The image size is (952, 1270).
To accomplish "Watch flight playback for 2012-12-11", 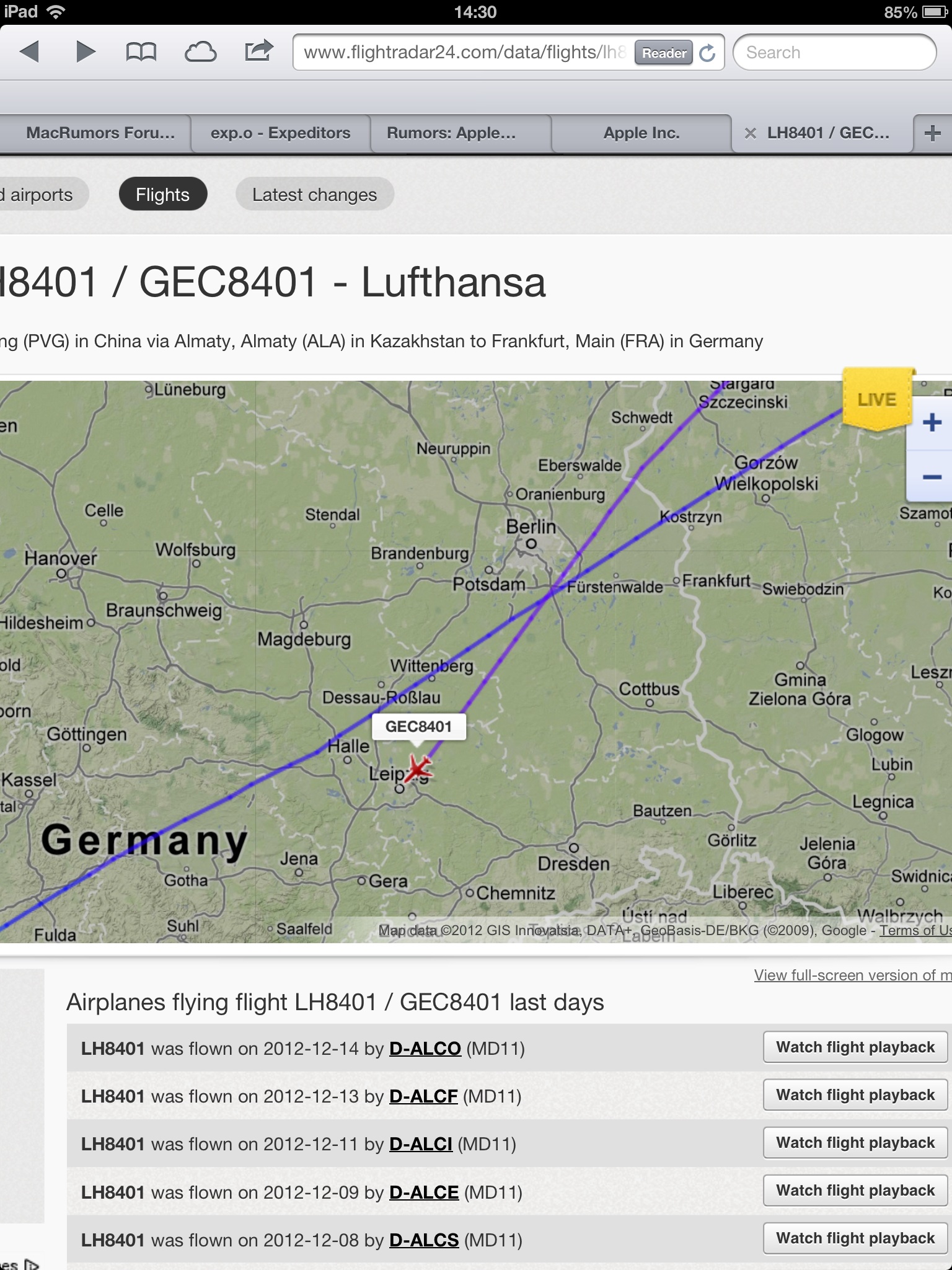I will tap(855, 1143).
